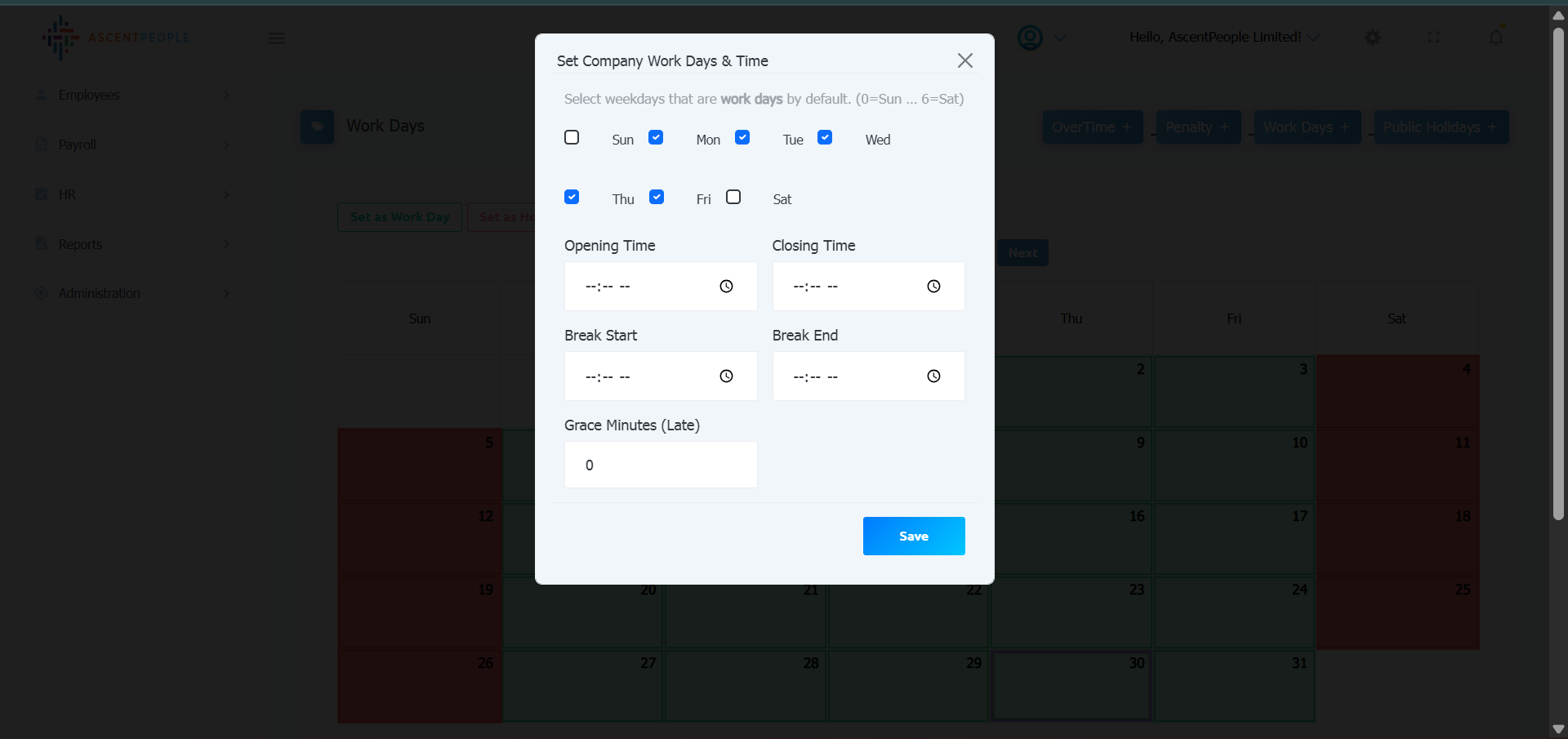Click the Break End clock icon
Screen dimensions: 1568x739
point(933,376)
